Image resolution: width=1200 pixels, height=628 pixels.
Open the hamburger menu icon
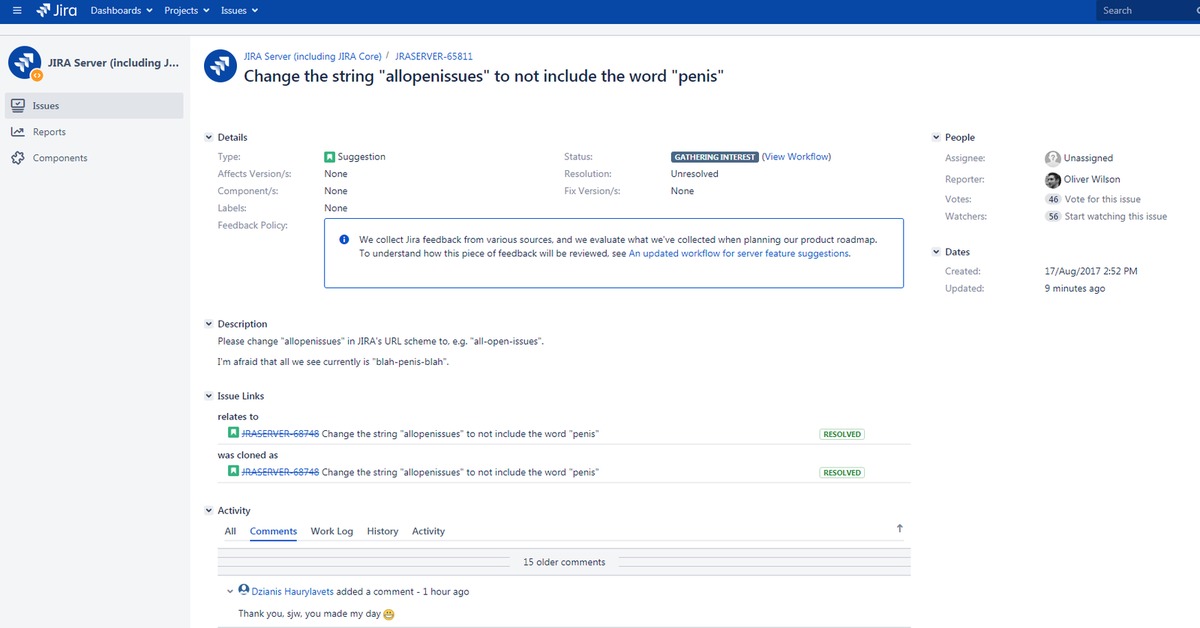[x=16, y=11]
